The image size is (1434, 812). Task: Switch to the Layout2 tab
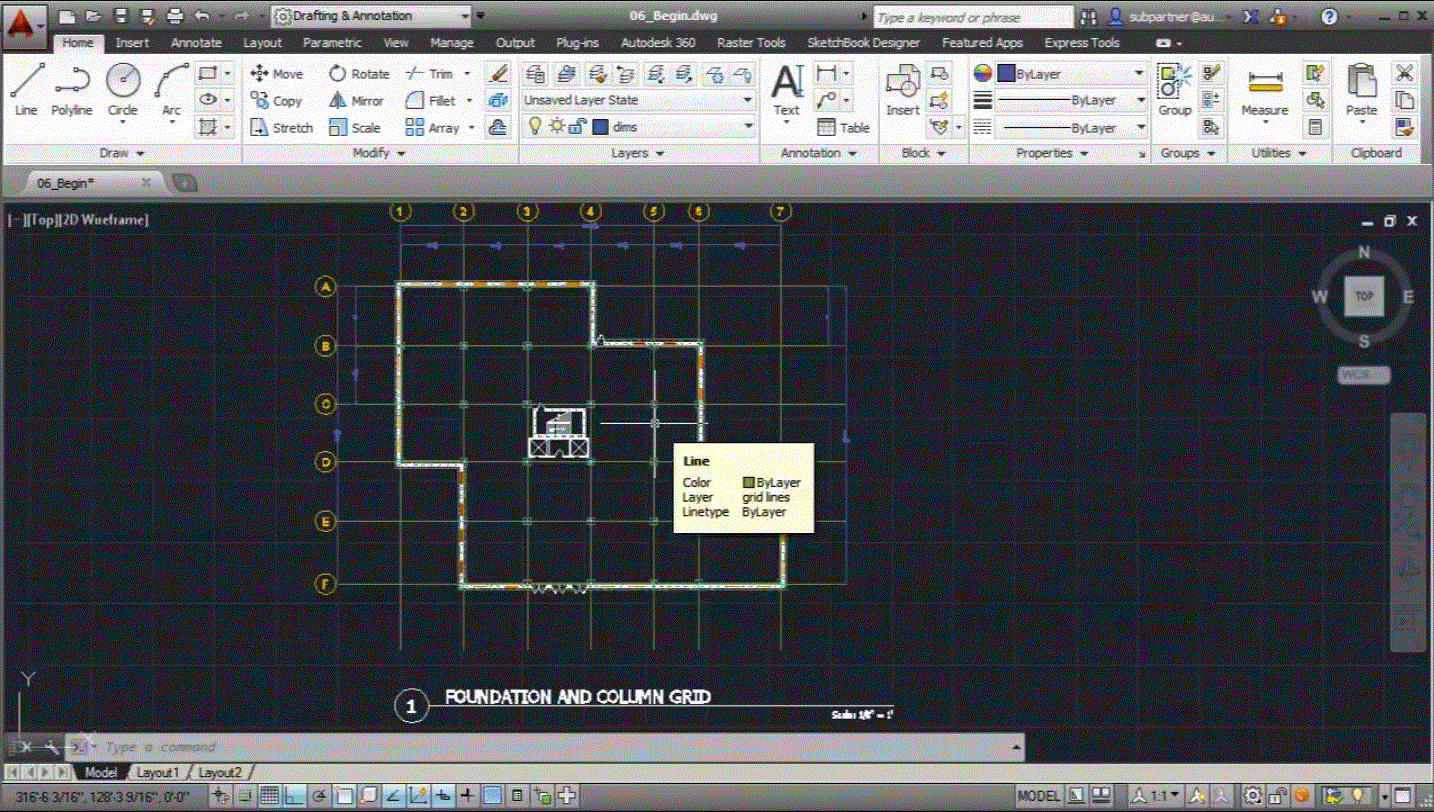click(x=219, y=773)
